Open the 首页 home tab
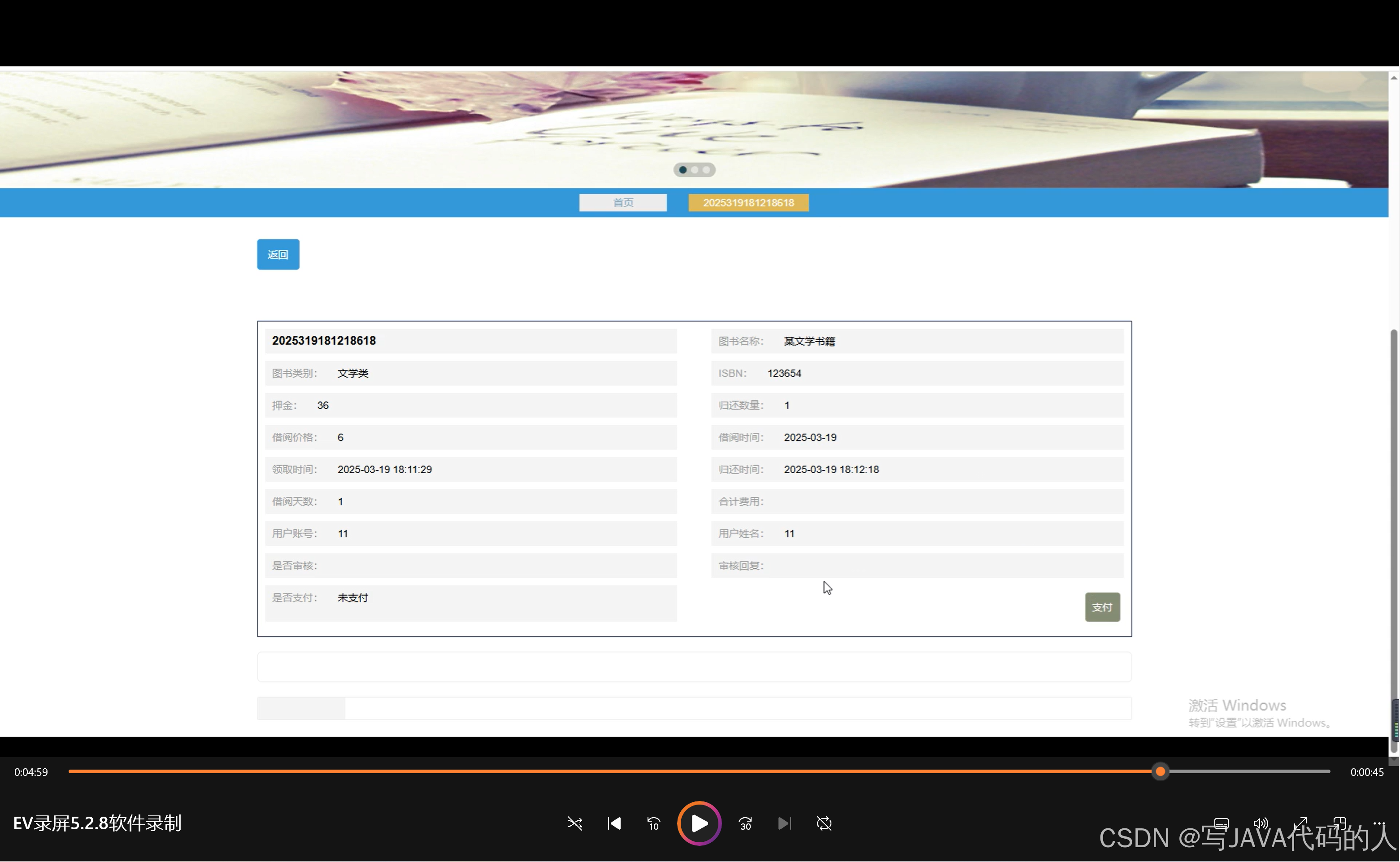Viewport: 1400px width, 862px height. (x=622, y=202)
